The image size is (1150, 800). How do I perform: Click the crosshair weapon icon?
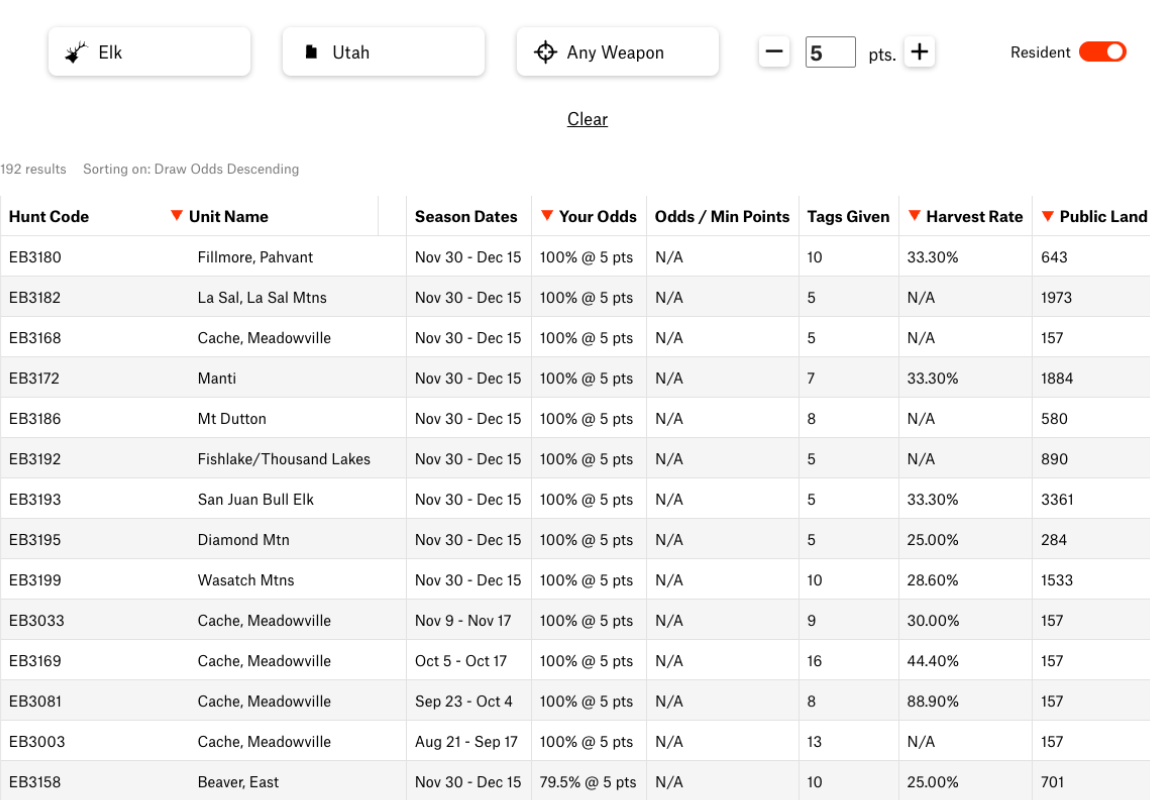point(544,50)
